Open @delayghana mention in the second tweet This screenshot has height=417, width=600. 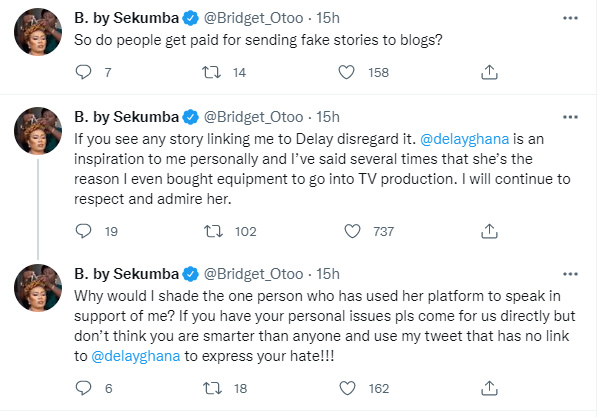coord(465,139)
